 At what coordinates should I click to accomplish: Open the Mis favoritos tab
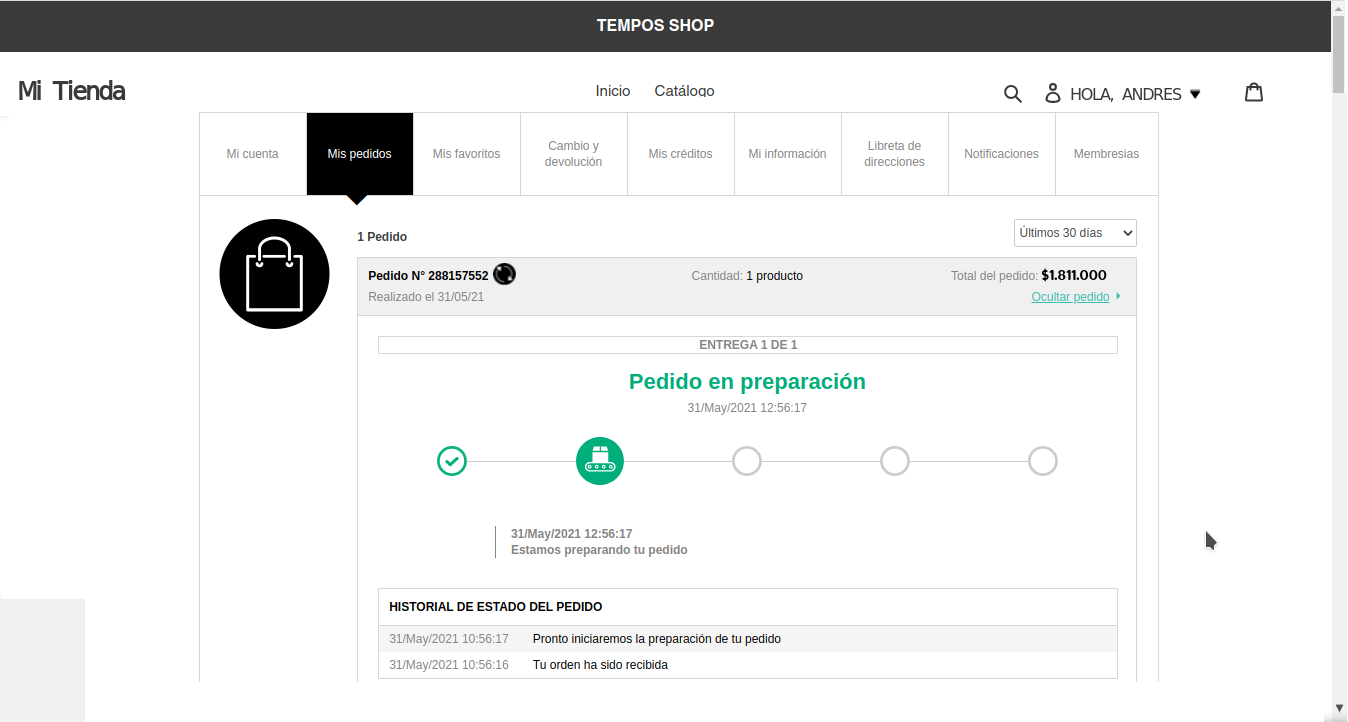[467, 154]
